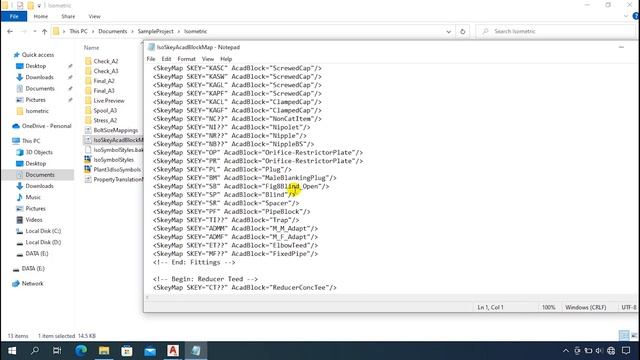Select pinned Desktop under Quick access
This screenshot has height=360, width=640.
click(x=36, y=66)
